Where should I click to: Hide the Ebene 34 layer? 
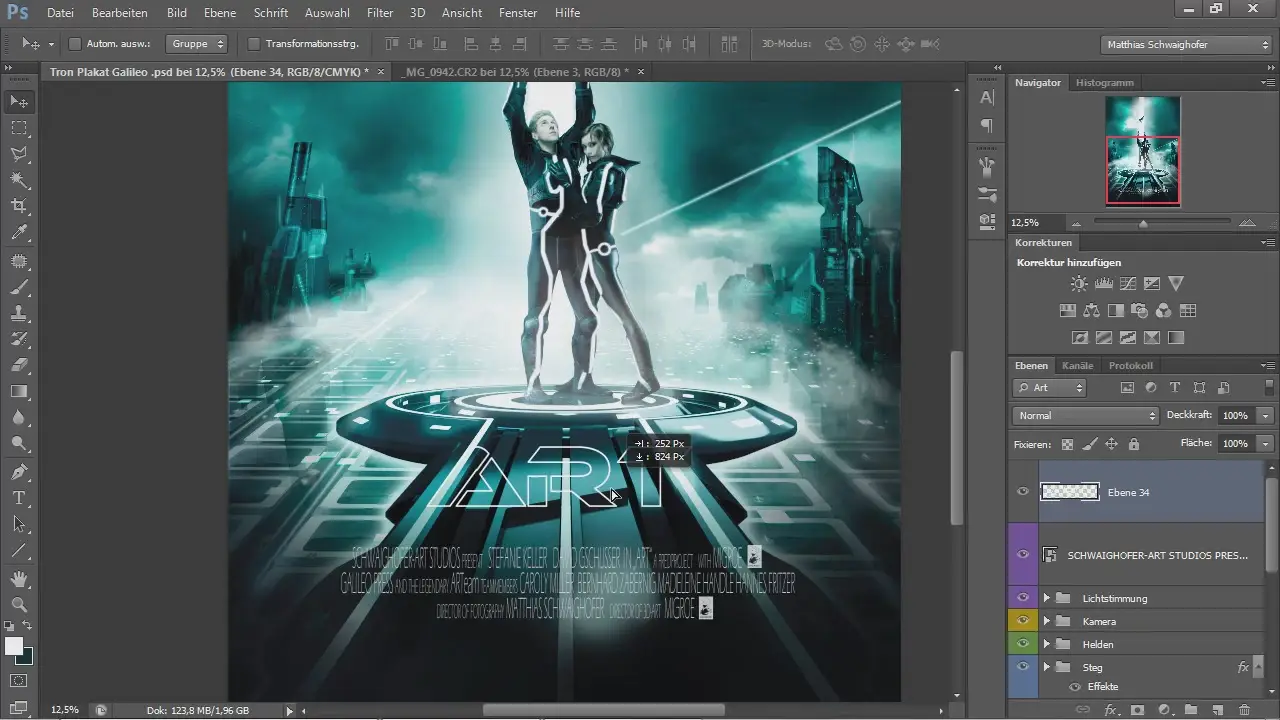[x=1022, y=492]
